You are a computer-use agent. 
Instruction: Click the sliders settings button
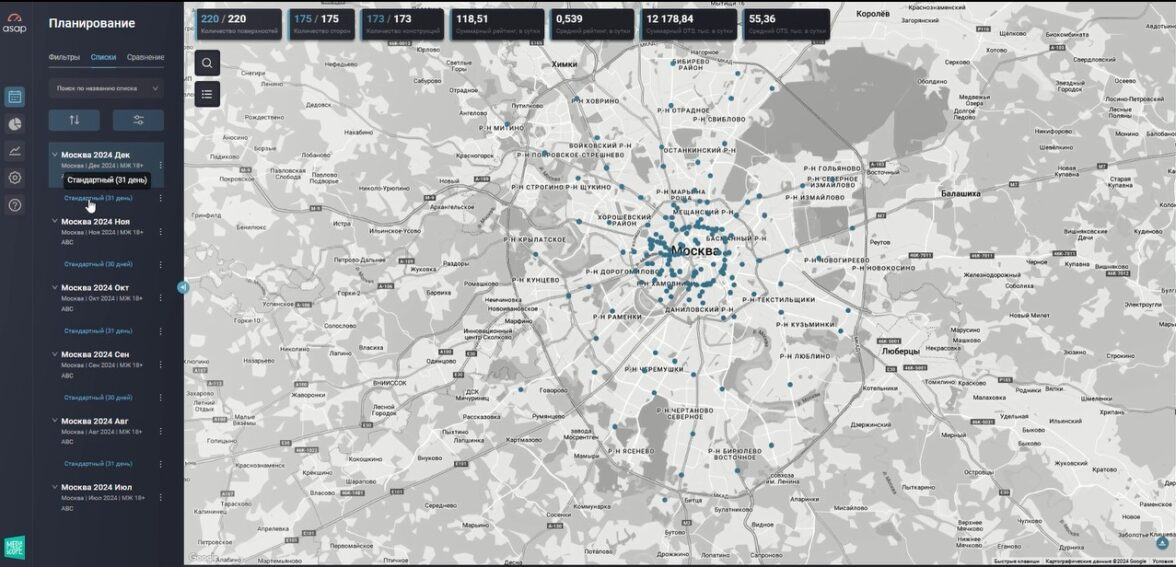(x=138, y=120)
